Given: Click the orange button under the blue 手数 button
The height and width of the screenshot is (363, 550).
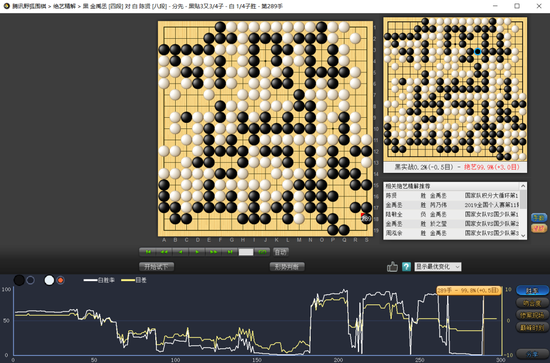Looking at the screenshot, I should point(539,228).
